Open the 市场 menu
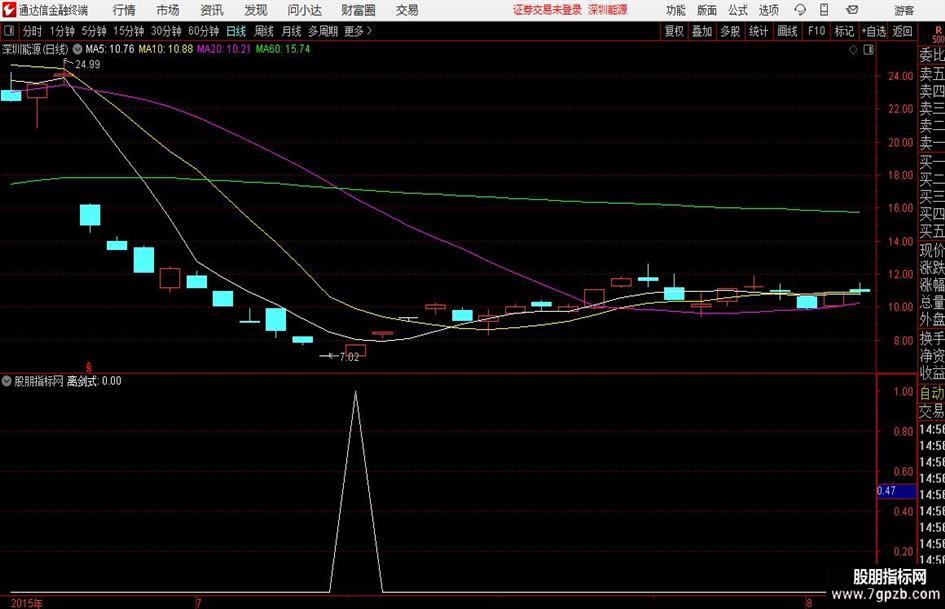 point(168,10)
